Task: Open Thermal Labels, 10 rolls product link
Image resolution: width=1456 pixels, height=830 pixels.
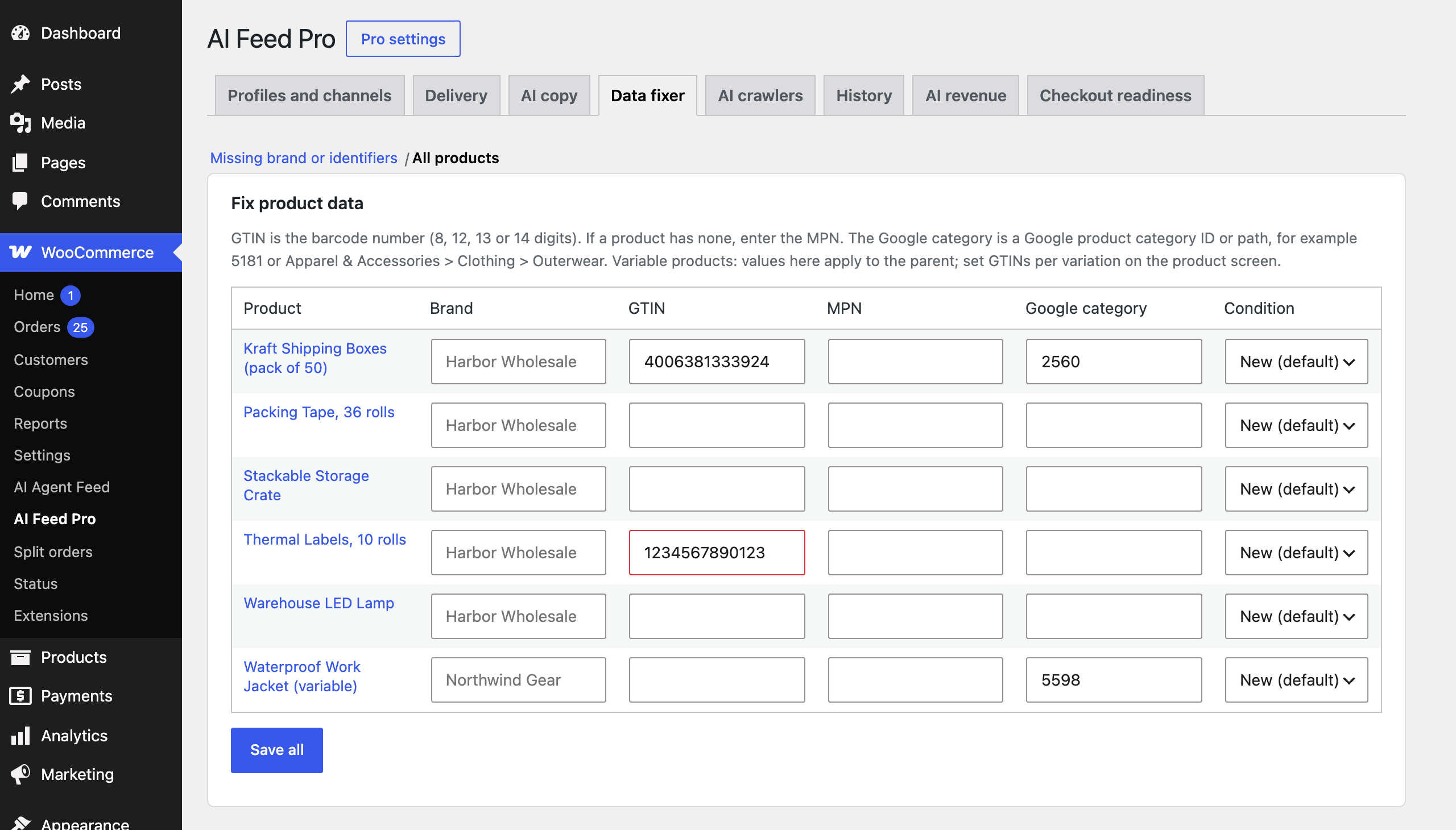Action: (325, 539)
